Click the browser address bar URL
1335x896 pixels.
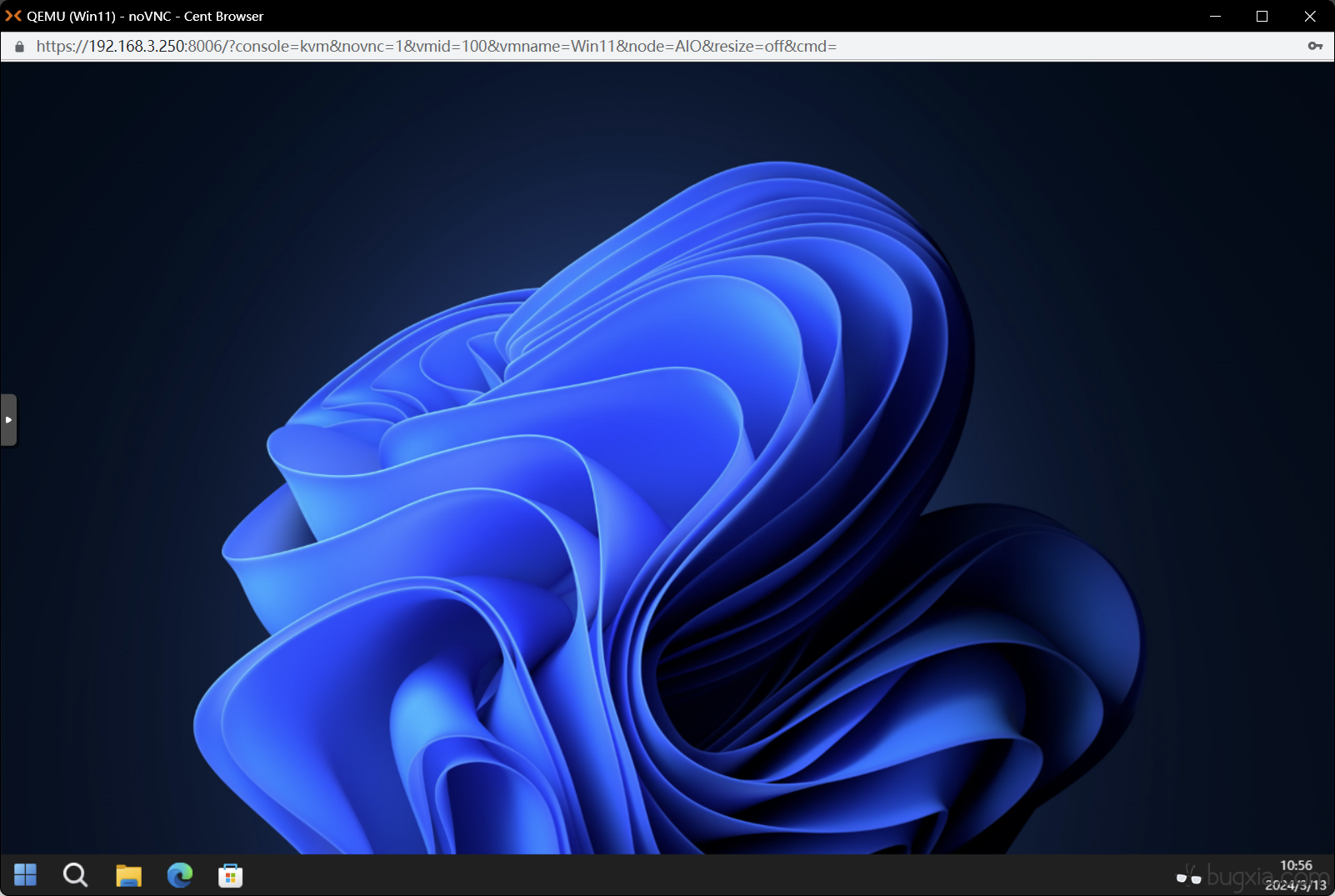(x=436, y=47)
